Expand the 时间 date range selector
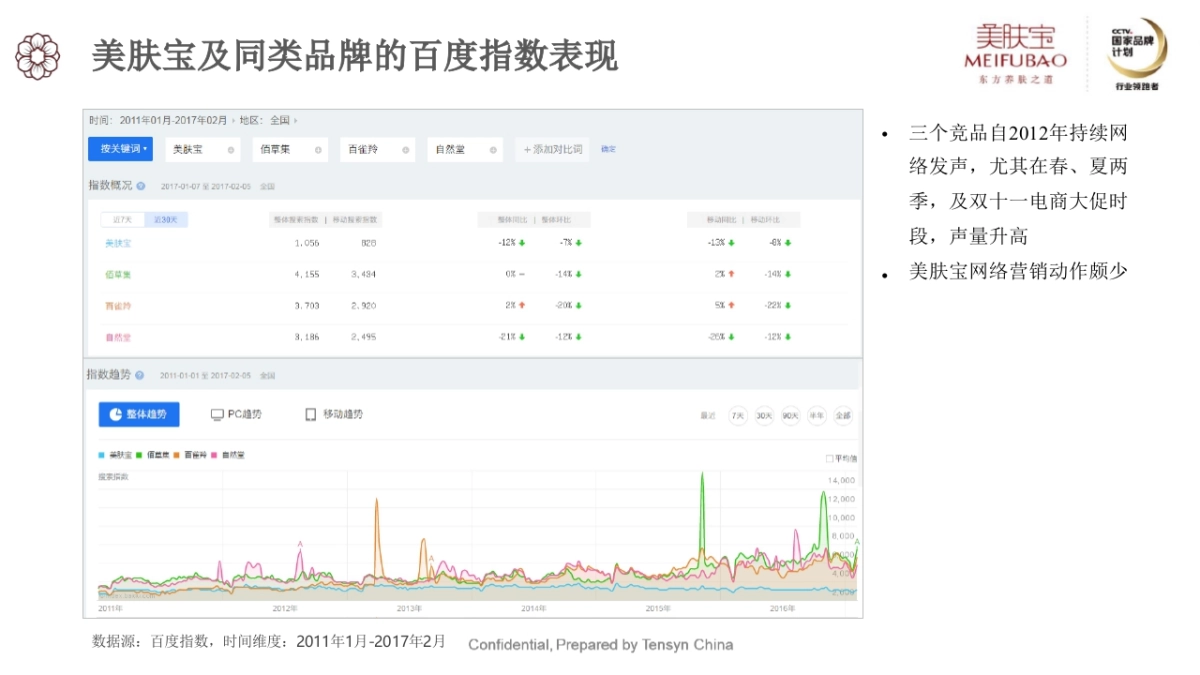This screenshot has width=1200, height=675. click(232, 120)
